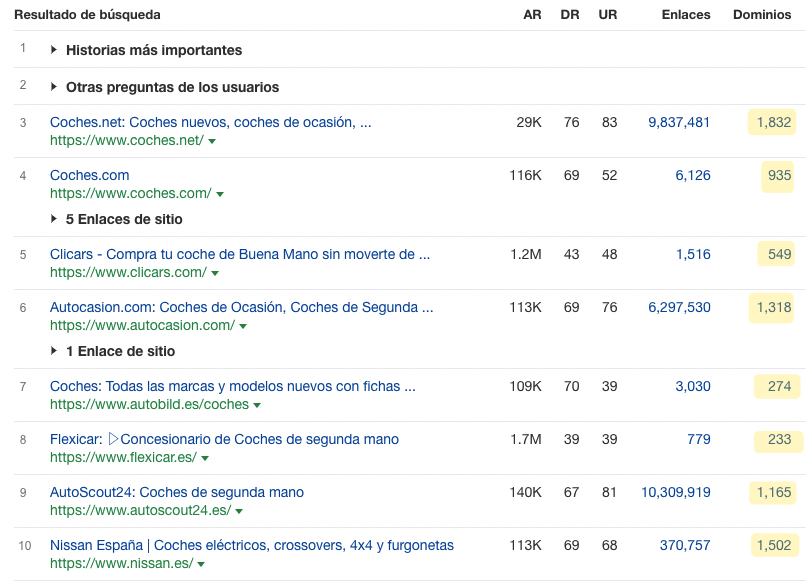The image size is (806, 585).
Task: Click highlighted 1,832 domains value
Action: [x=772, y=122]
